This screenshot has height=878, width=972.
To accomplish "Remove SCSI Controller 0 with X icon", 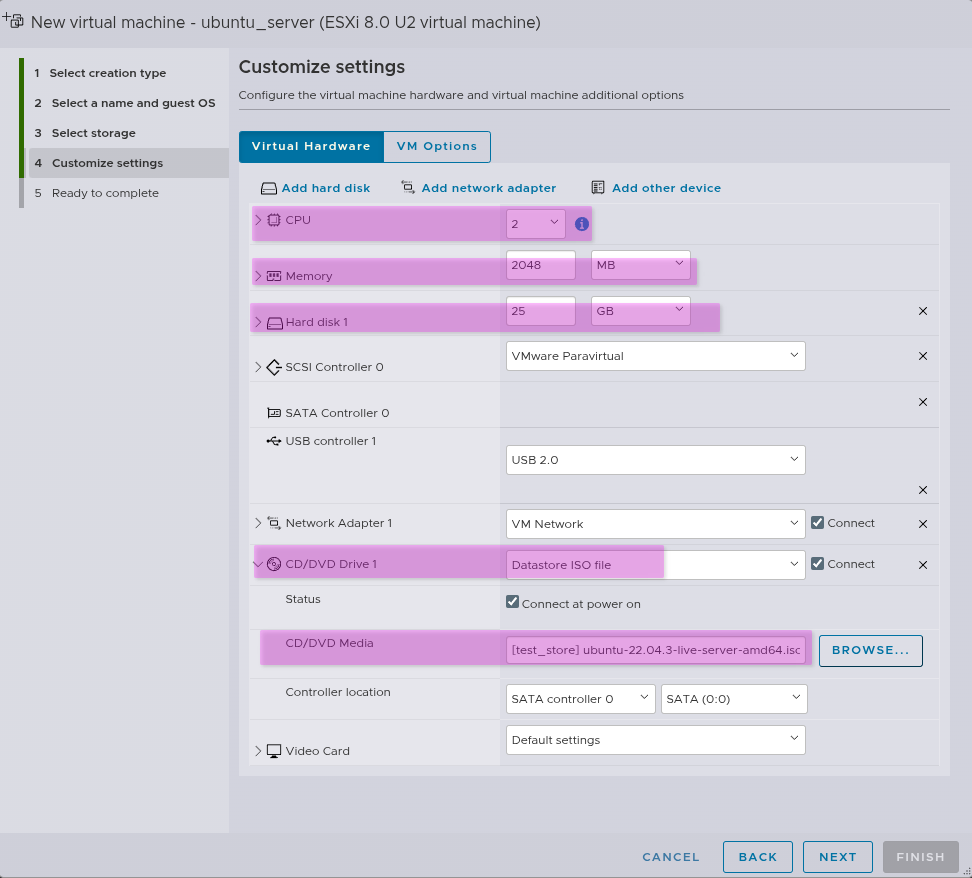I will (x=923, y=356).
